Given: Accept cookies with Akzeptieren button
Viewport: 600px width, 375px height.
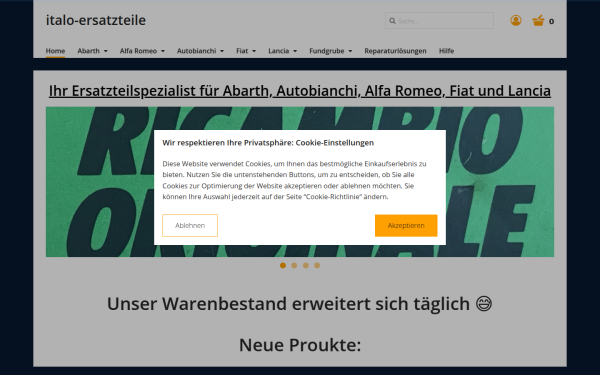Looking at the screenshot, I should [x=406, y=225].
